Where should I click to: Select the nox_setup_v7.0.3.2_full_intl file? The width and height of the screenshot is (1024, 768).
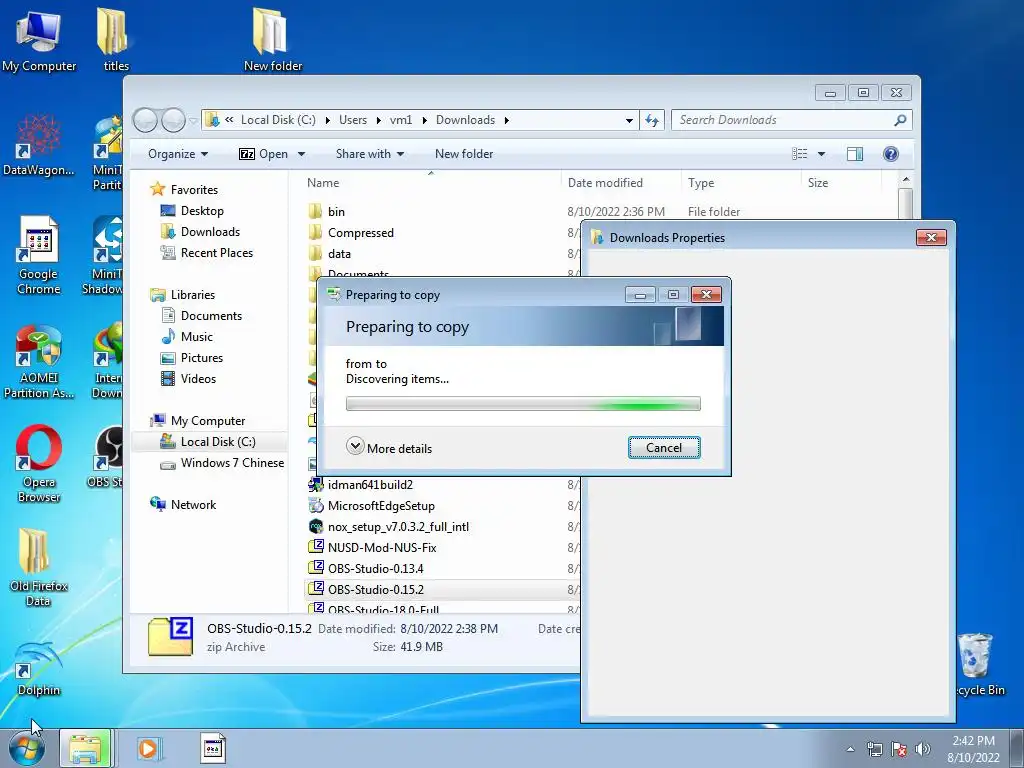point(389,526)
